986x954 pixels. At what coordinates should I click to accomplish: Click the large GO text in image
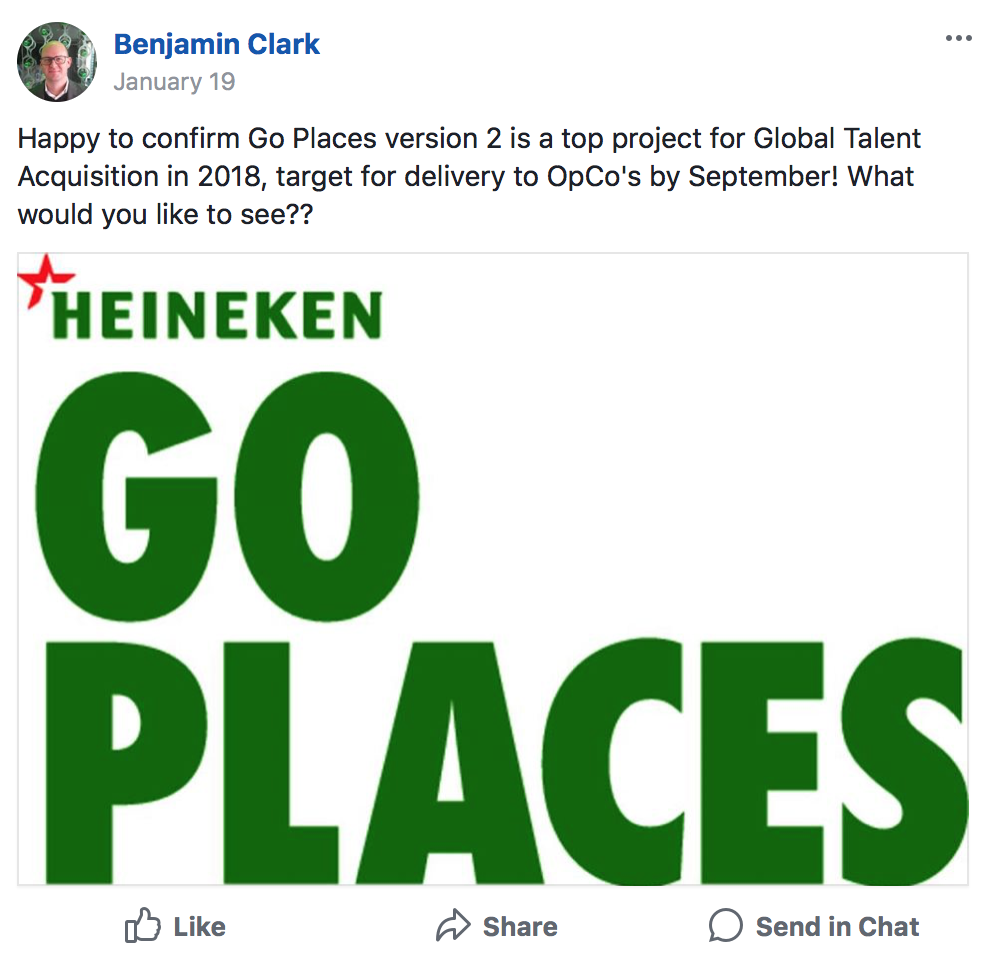click(226, 496)
